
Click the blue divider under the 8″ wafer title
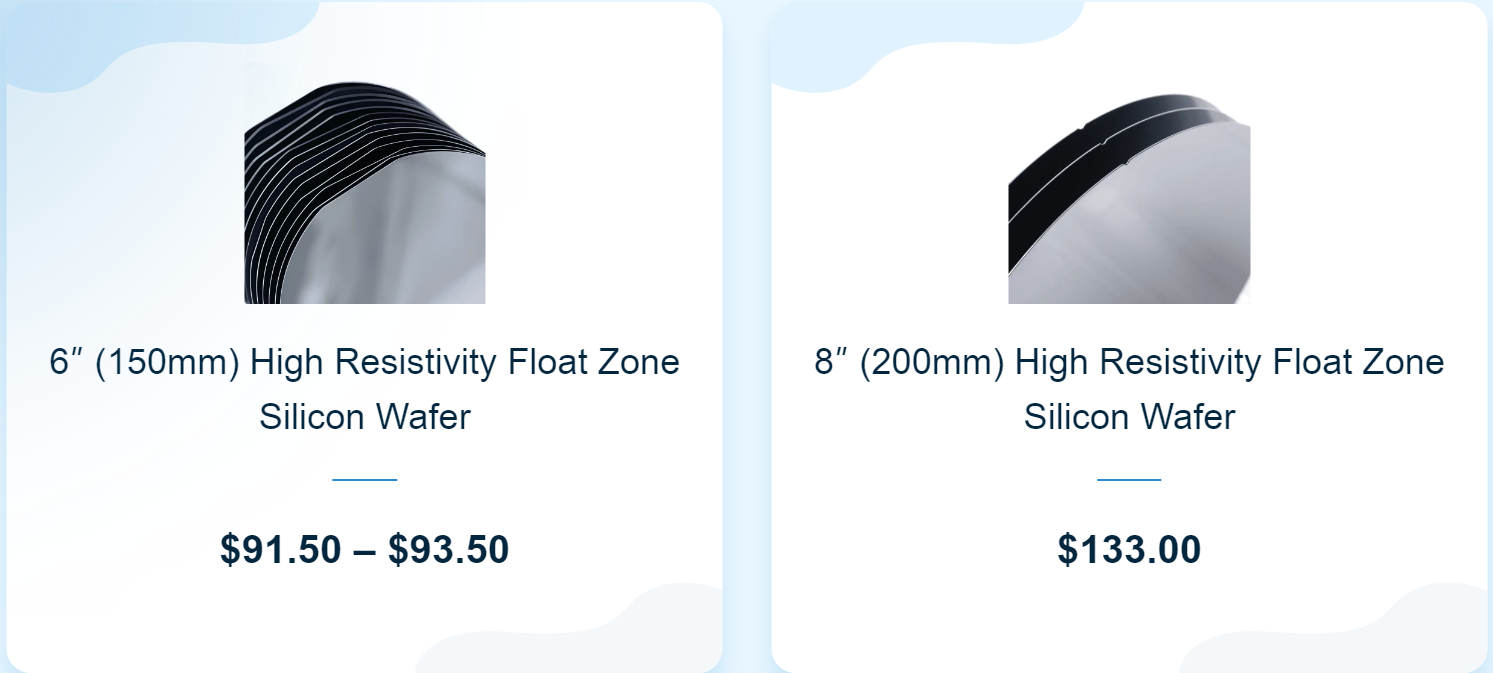coord(1129,480)
